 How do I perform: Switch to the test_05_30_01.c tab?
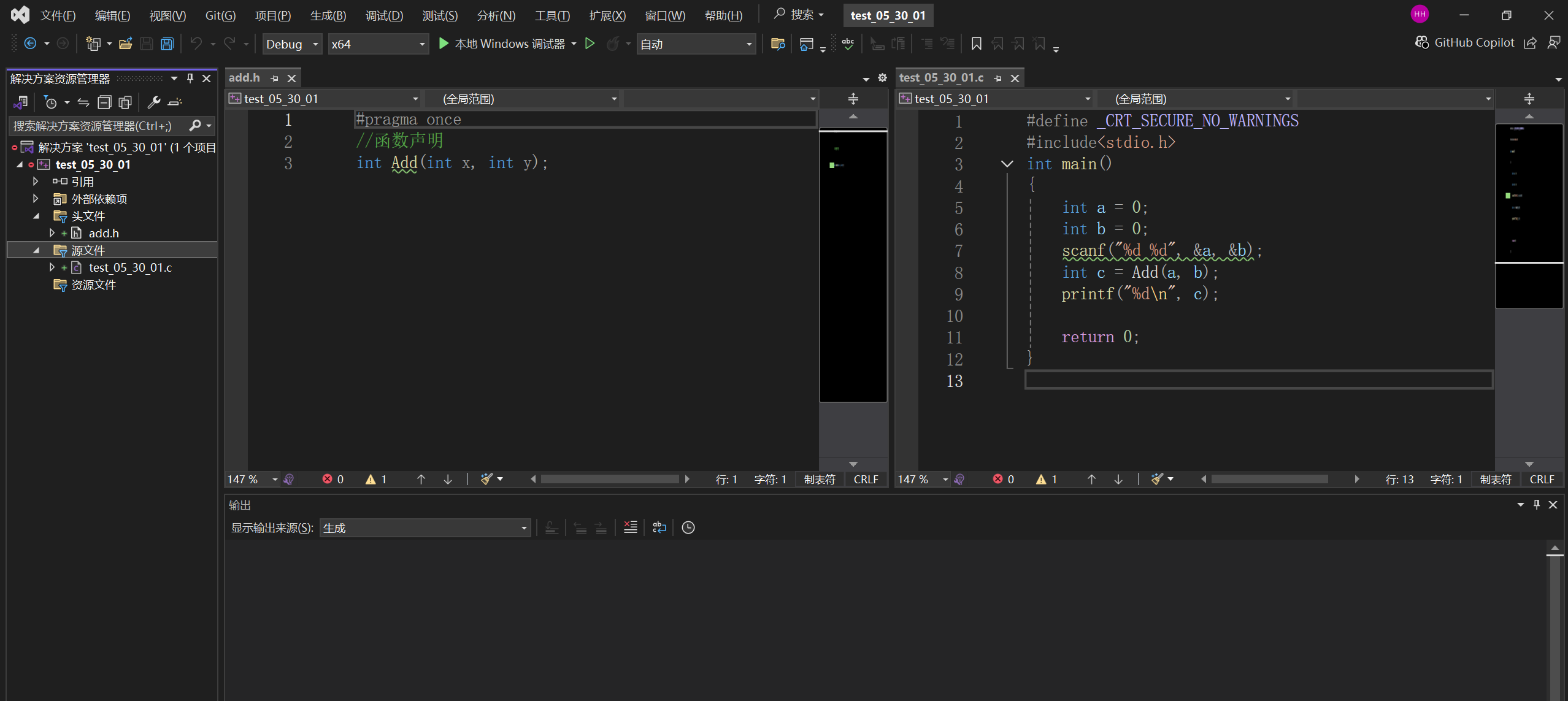pos(941,78)
